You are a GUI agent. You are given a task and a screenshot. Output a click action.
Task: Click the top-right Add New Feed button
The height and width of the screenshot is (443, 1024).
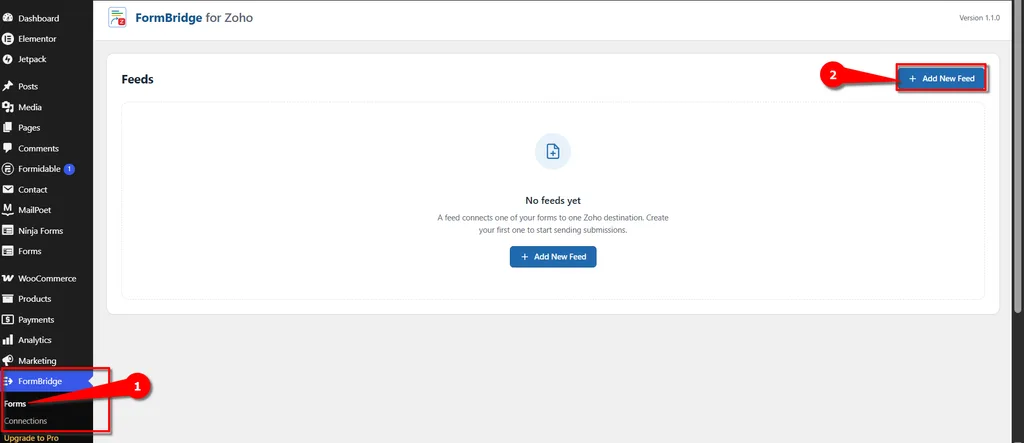(941, 78)
